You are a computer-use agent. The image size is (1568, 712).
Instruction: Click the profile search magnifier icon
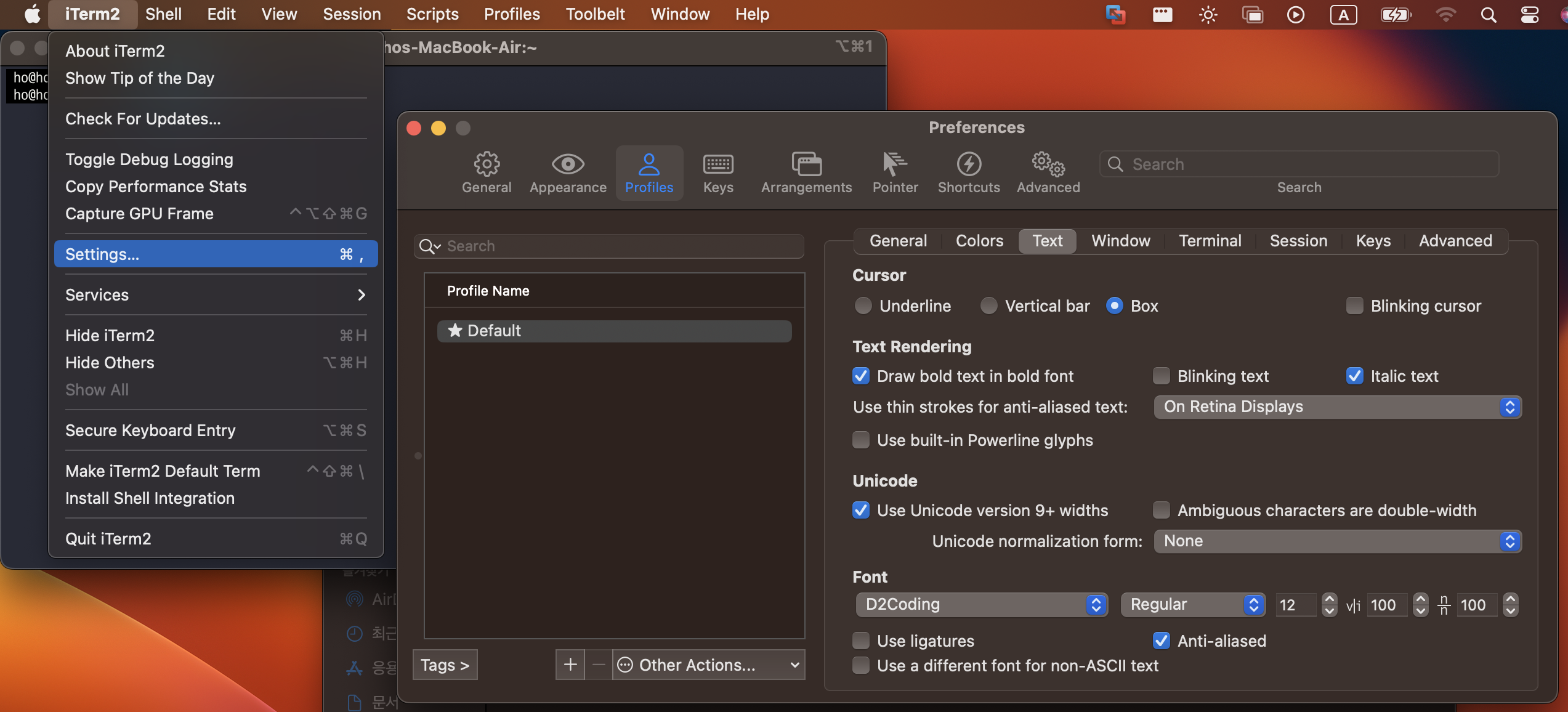point(429,246)
